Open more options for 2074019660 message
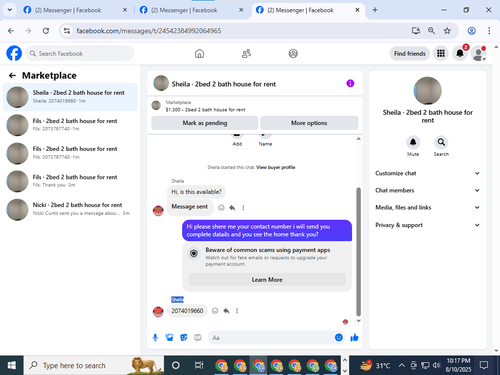 pyautogui.click(x=237, y=311)
